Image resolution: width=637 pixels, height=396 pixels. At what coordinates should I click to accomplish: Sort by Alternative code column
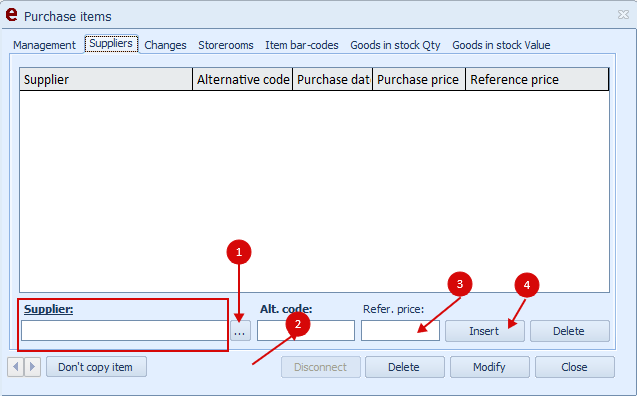click(243, 79)
